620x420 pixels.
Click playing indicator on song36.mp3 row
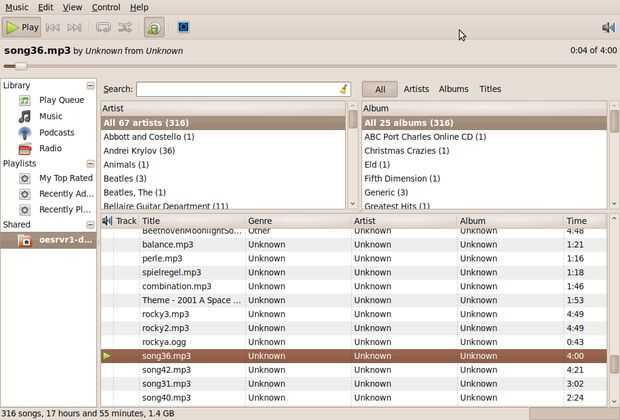[x=106, y=356]
